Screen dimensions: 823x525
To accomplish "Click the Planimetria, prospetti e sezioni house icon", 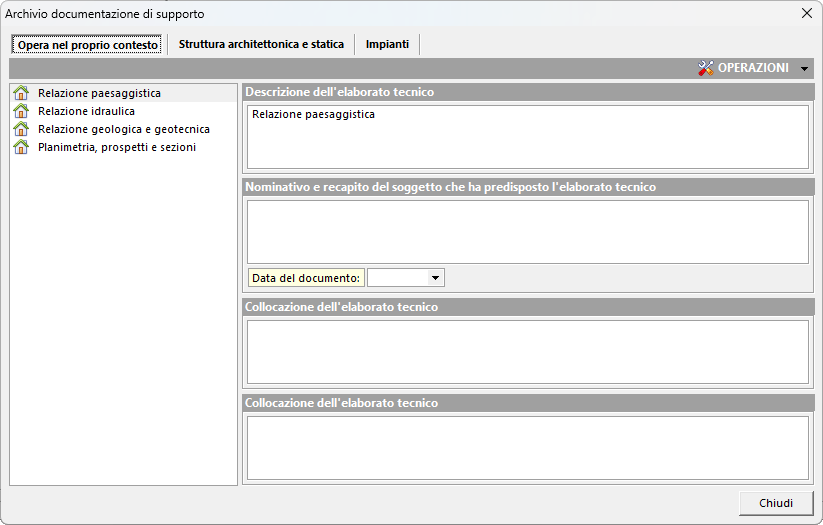I will (20, 147).
